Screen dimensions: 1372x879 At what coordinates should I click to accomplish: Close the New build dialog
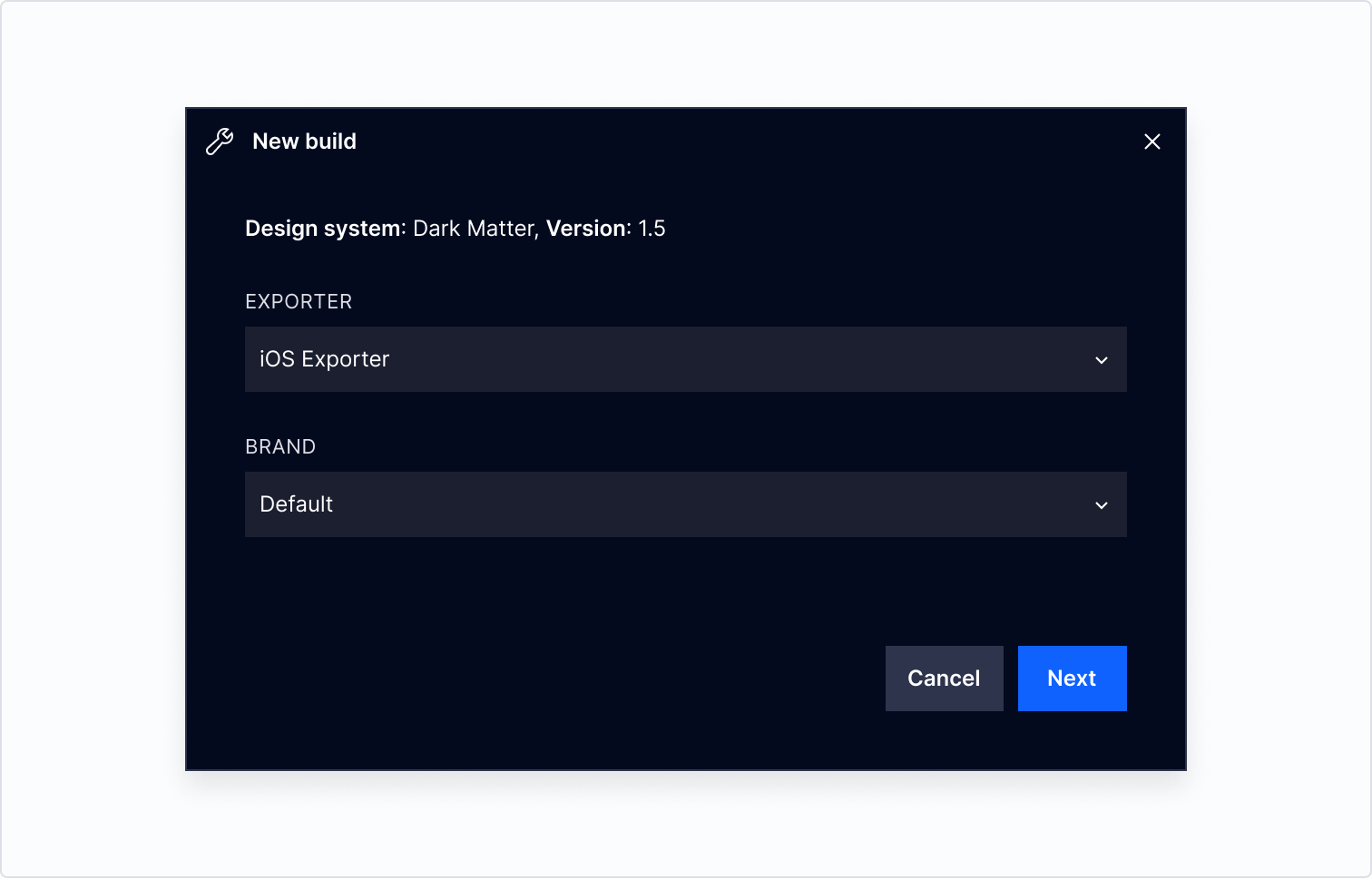pyautogui.click(x=1151, y=142)
